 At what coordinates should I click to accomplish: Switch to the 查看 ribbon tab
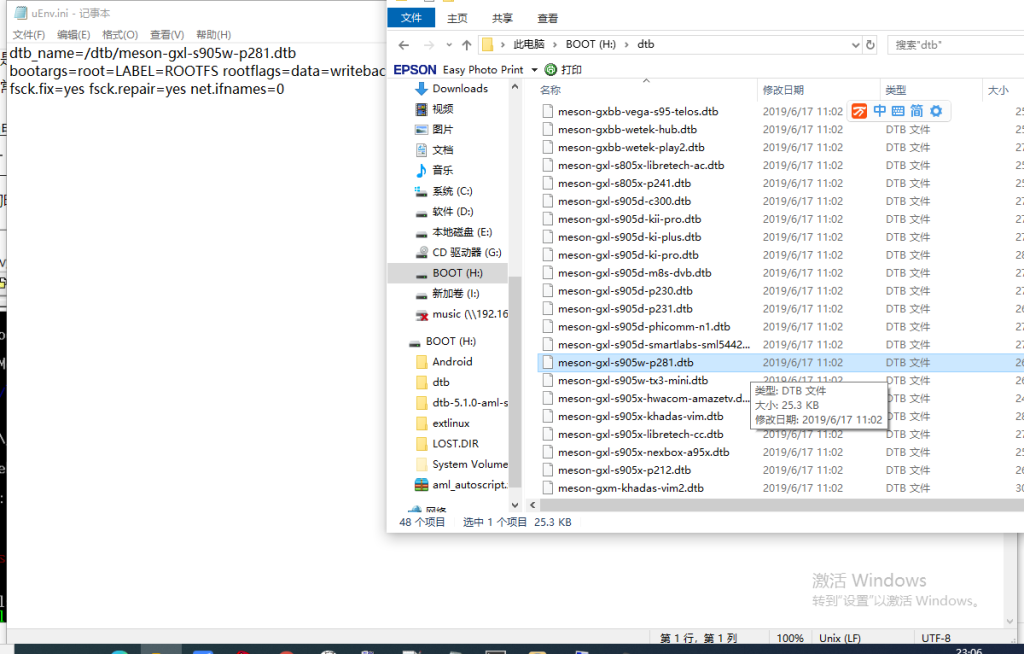click(x=548, y=18)
